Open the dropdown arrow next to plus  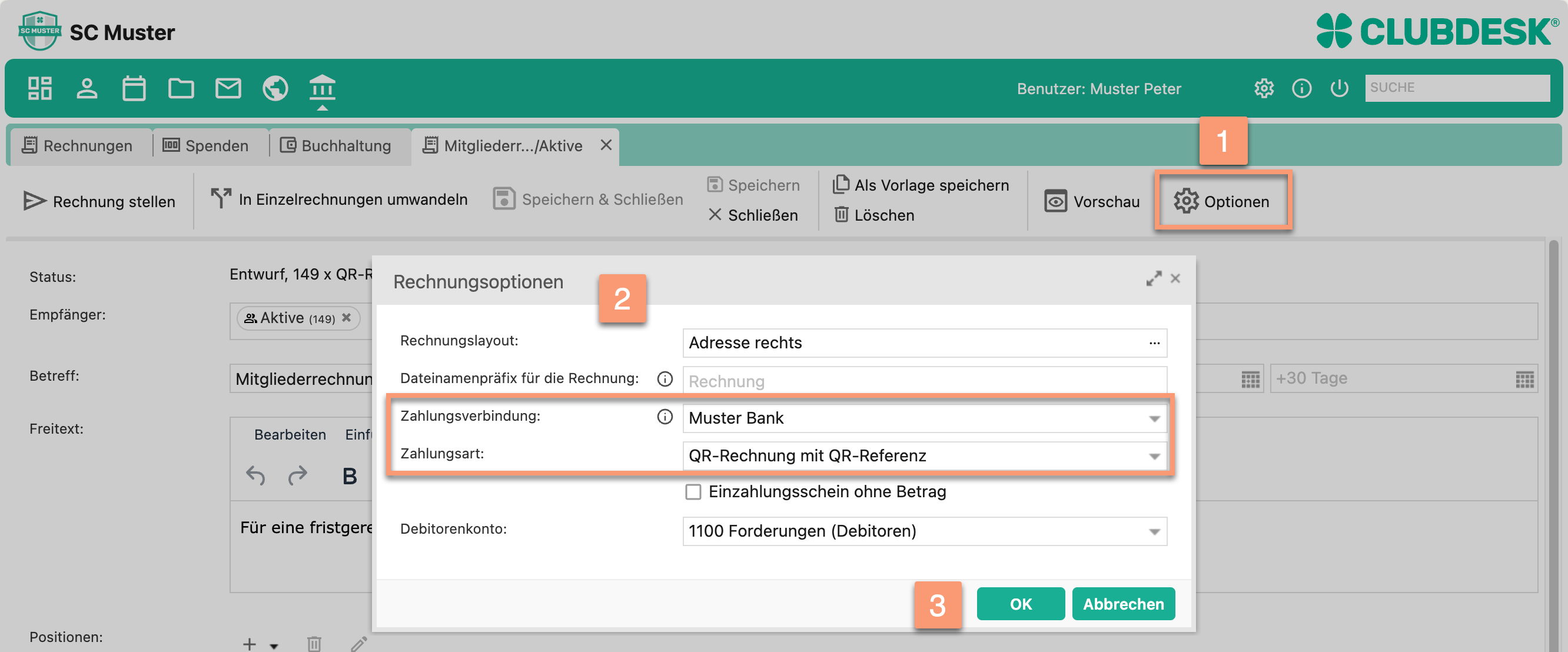pos(273,646)
